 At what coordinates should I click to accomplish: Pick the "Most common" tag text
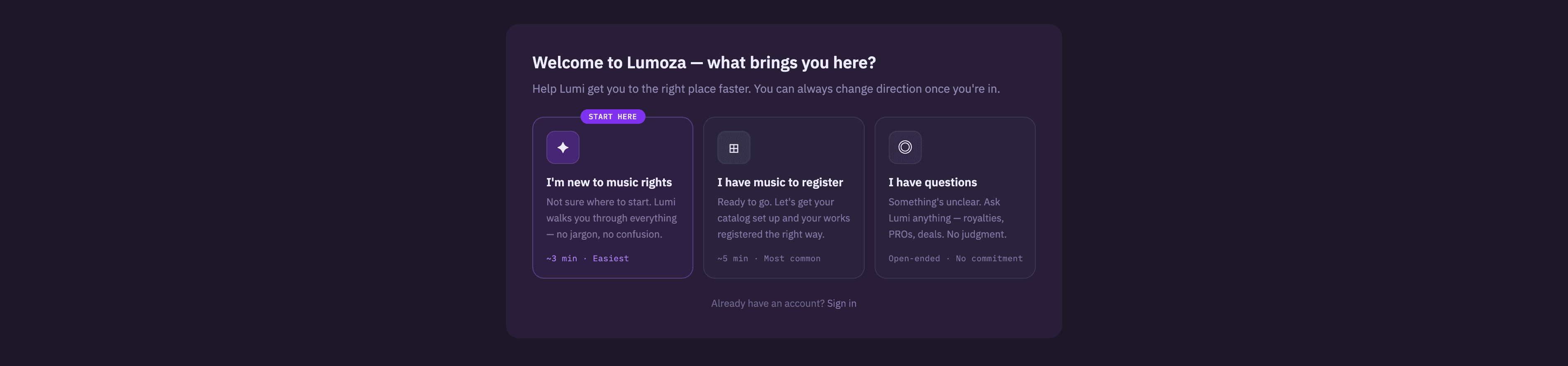(x=792, y=258)
